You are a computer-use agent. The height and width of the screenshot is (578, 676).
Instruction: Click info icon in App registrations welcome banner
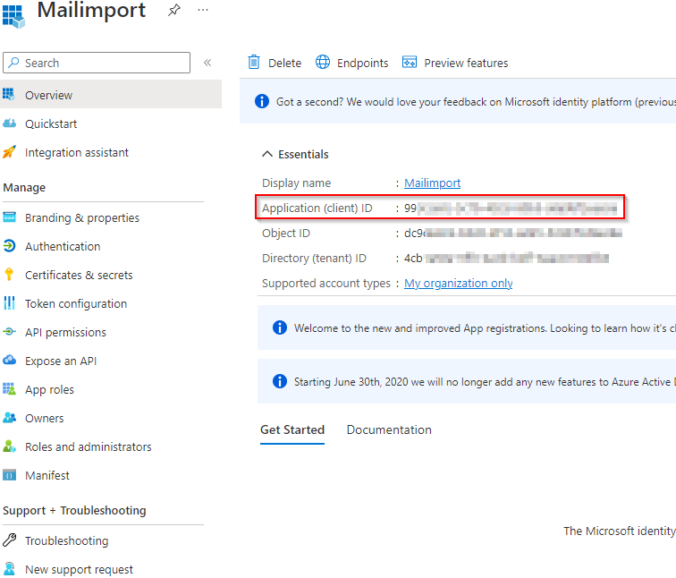point(280,328)
